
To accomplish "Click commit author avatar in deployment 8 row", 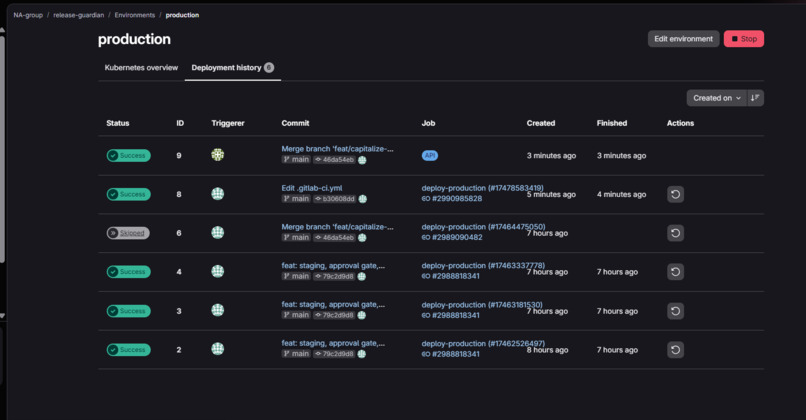I will pos(362,199).
